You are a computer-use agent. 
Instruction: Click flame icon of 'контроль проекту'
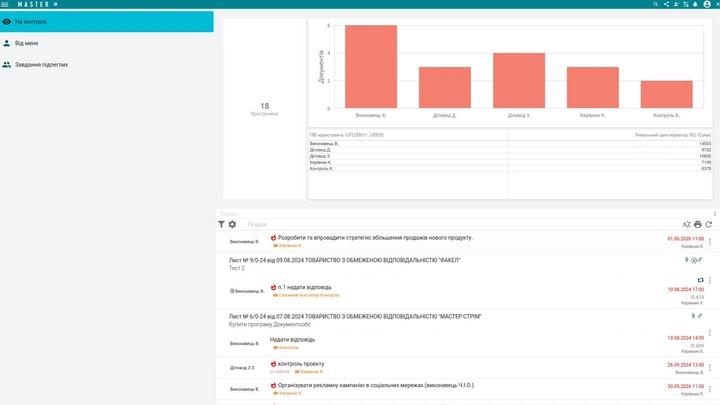[x=273, y=364]
